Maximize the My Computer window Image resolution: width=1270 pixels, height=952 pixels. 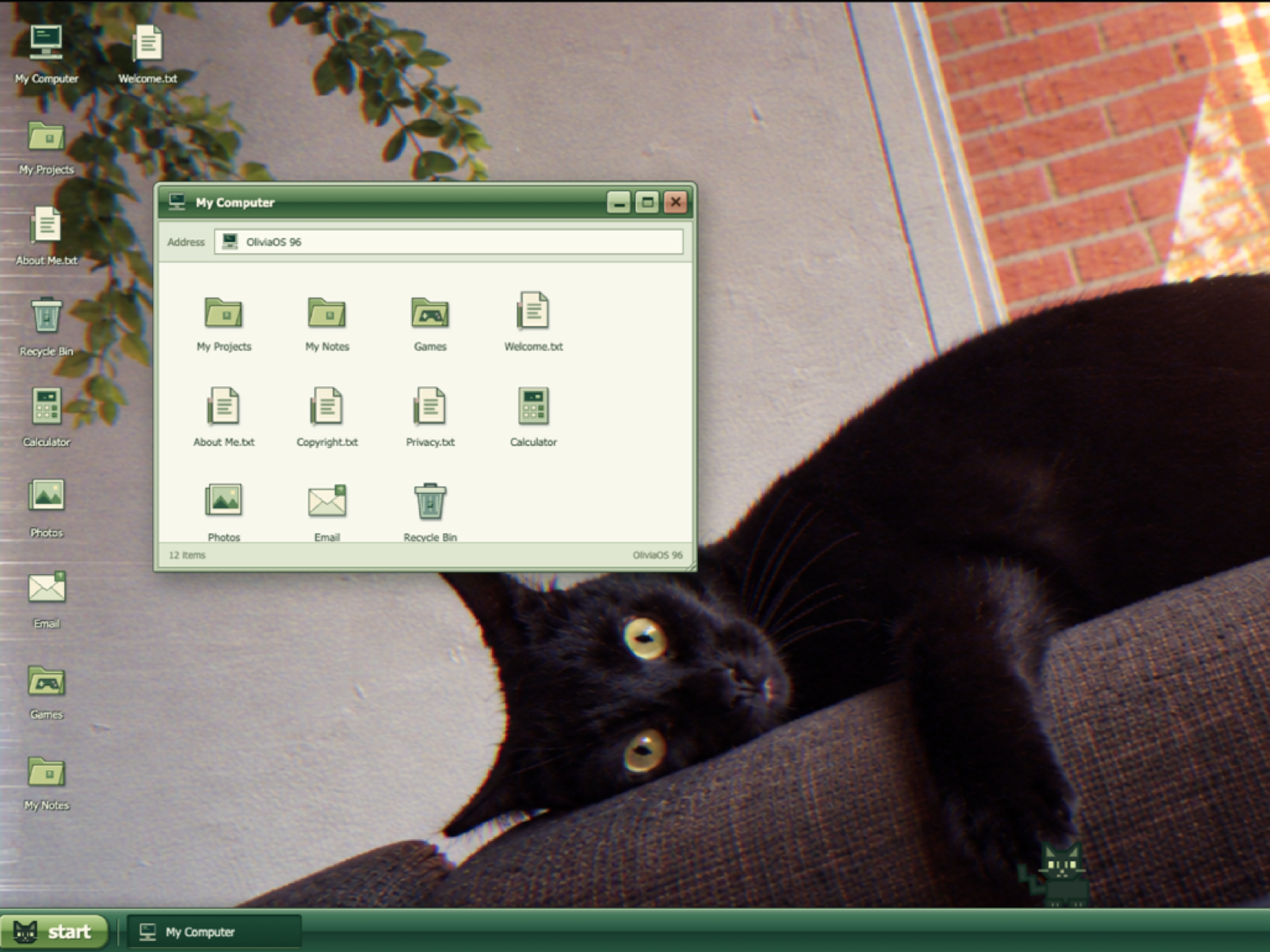click(647, 202)
